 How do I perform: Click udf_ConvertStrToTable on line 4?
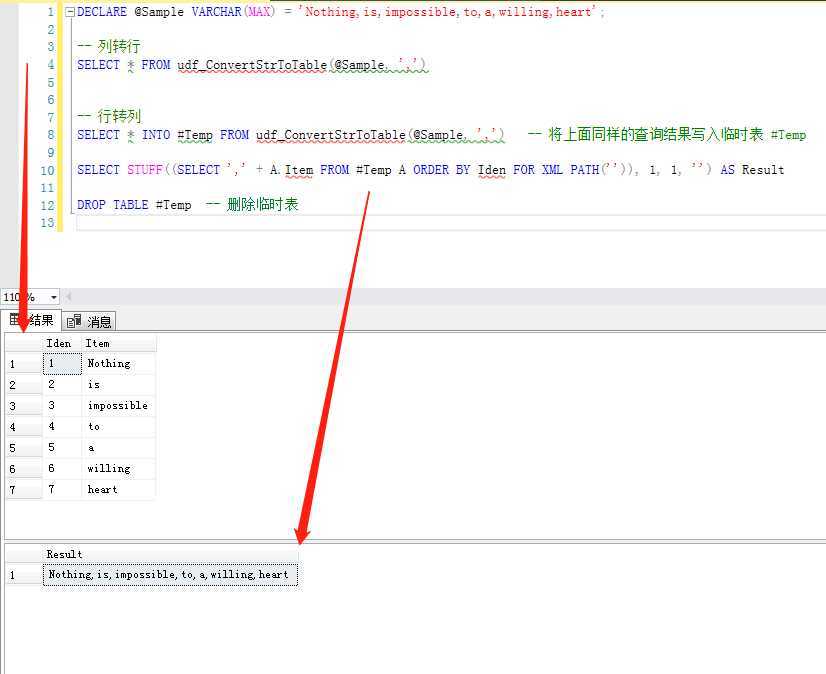[252, 65]
